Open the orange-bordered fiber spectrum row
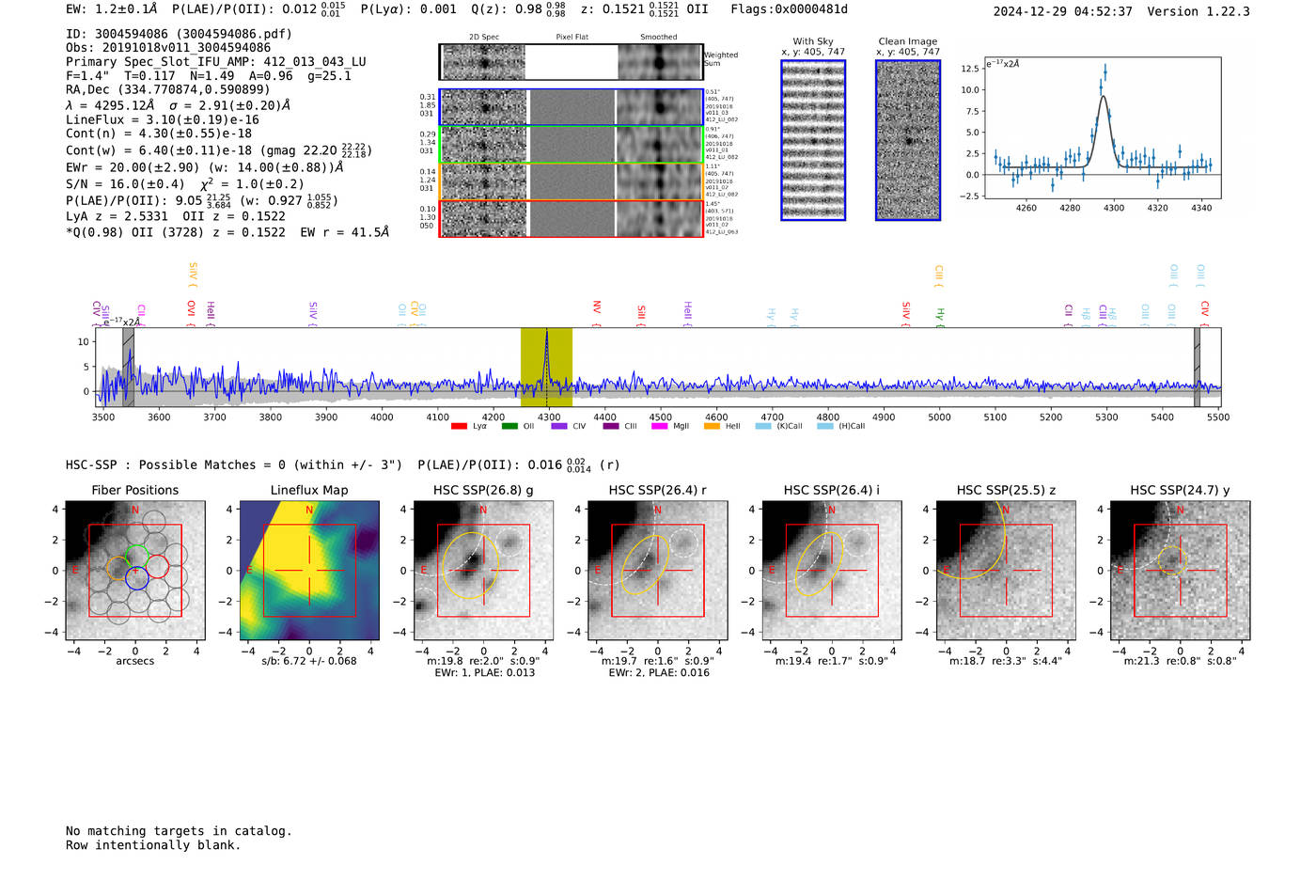Viewport: 1316px width, 896px height. tap(572, 181)
